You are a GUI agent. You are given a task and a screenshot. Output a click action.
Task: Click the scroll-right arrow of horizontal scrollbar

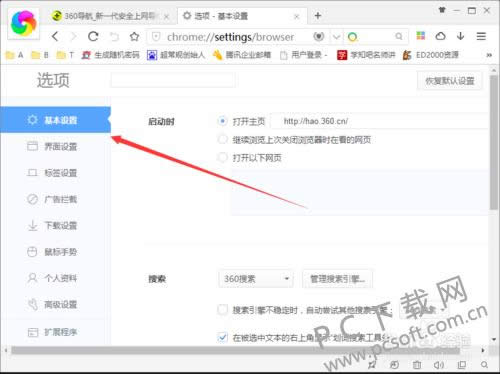click(x=483, y=350)
